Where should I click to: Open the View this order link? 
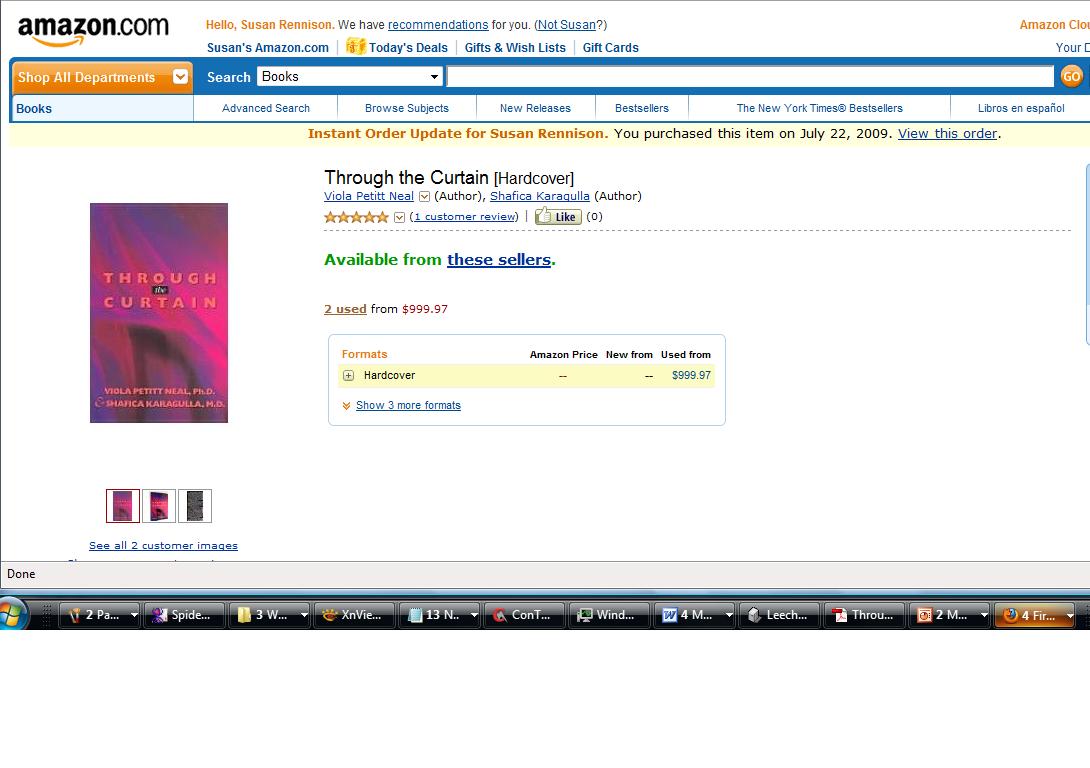click(x=947, y=133)
